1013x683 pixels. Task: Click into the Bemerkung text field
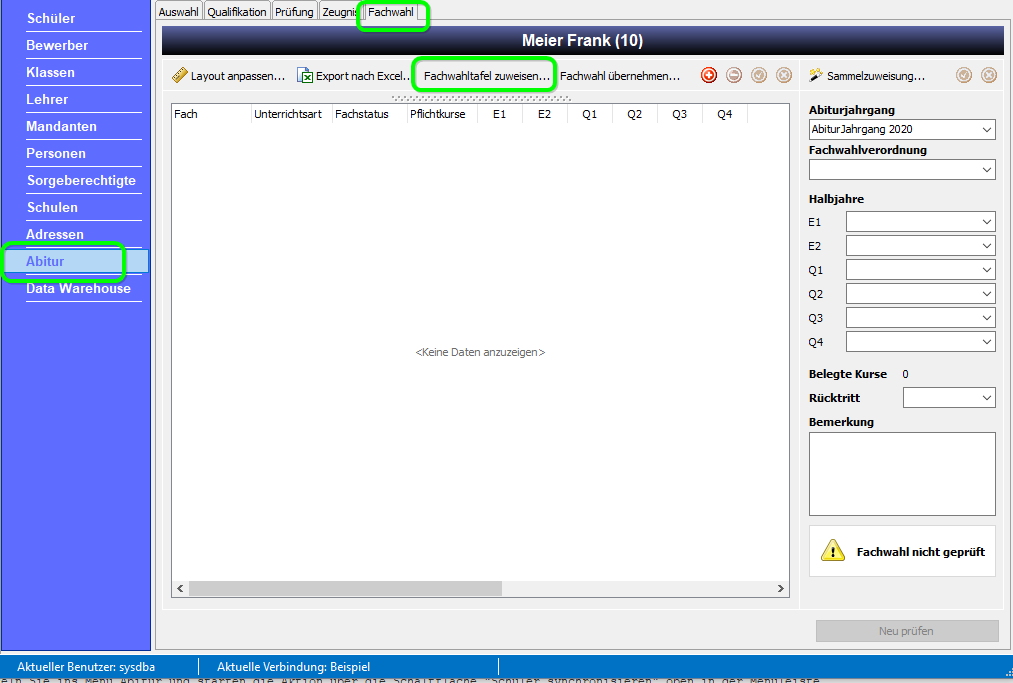(902, 474)
